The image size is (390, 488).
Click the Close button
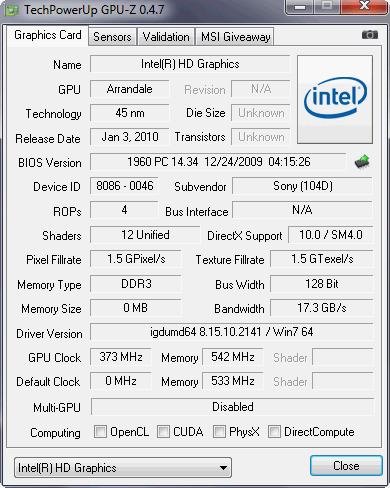pos(346,466)
